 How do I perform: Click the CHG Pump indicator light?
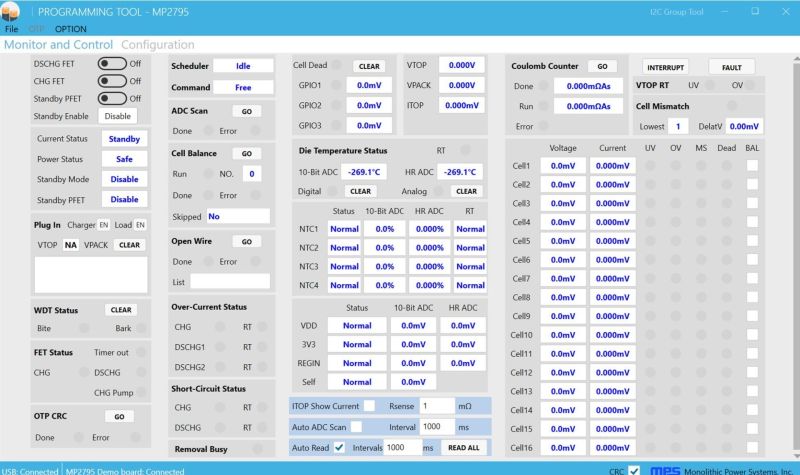(142, 392)
